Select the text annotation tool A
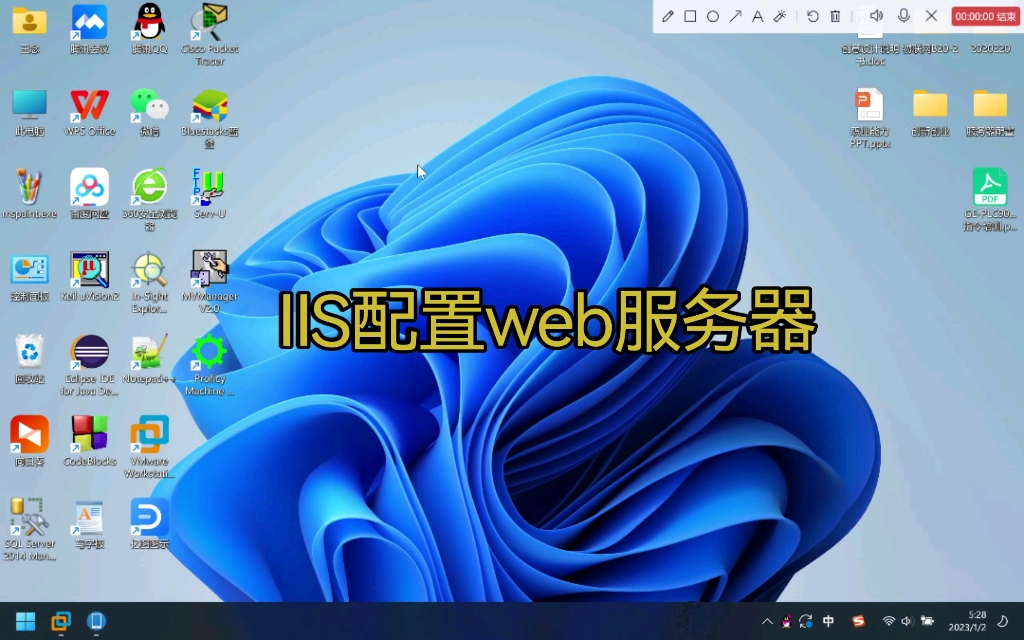1024x640 pixels. click(x=758, y=16)
